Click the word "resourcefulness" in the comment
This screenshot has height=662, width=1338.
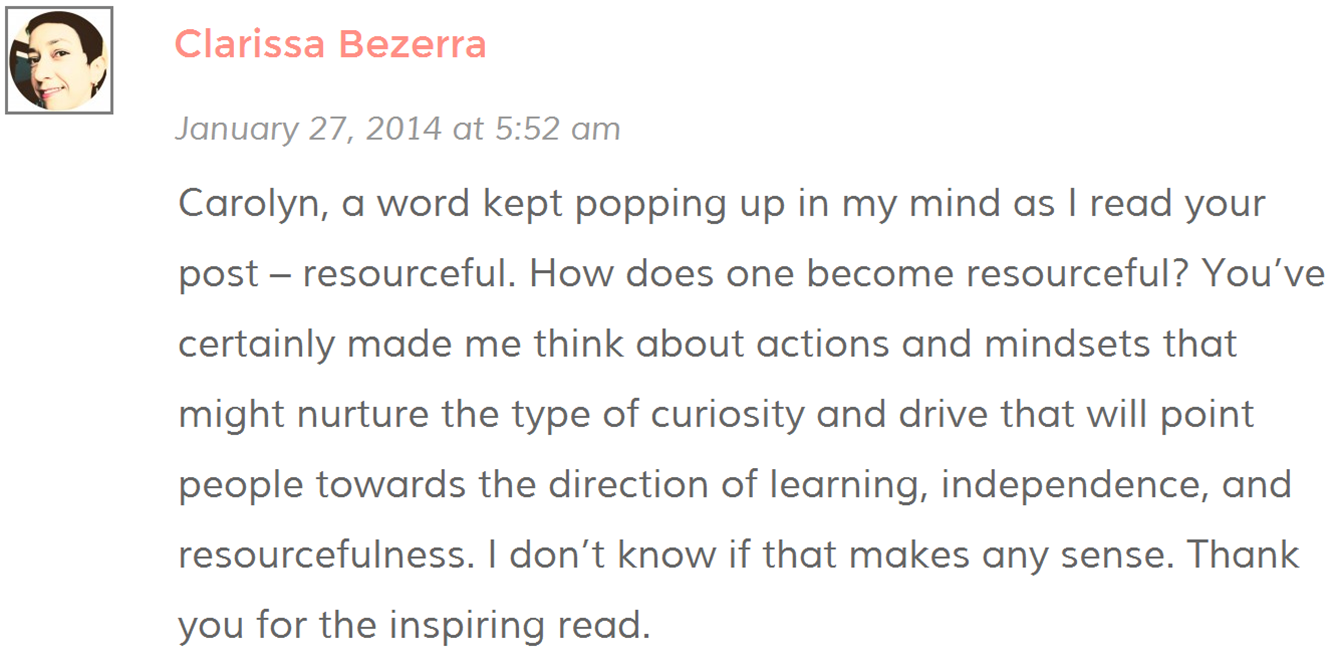(324, 555)
